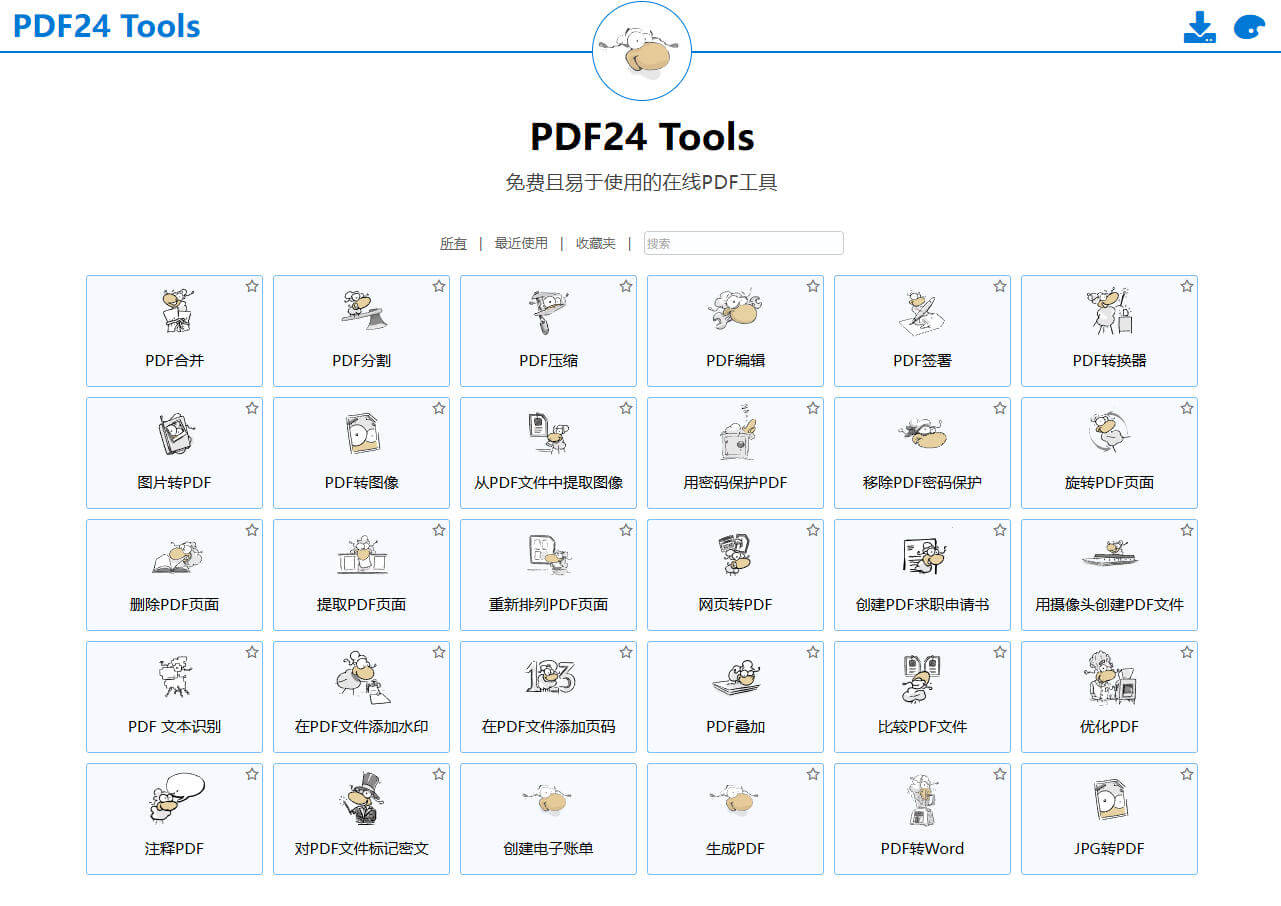This screenshot has height=906, width=1281.
Task: Go to PDF24 Tools home link
Action: [107, 26]
